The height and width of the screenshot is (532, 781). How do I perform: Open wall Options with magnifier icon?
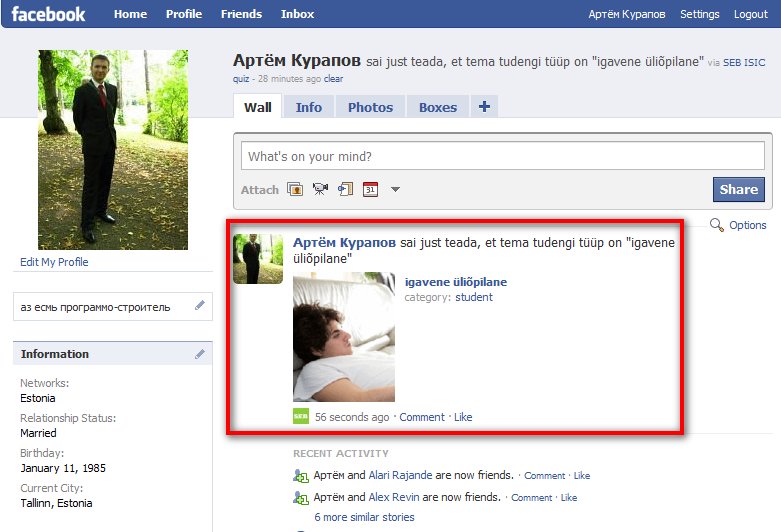tap(738, 225)
